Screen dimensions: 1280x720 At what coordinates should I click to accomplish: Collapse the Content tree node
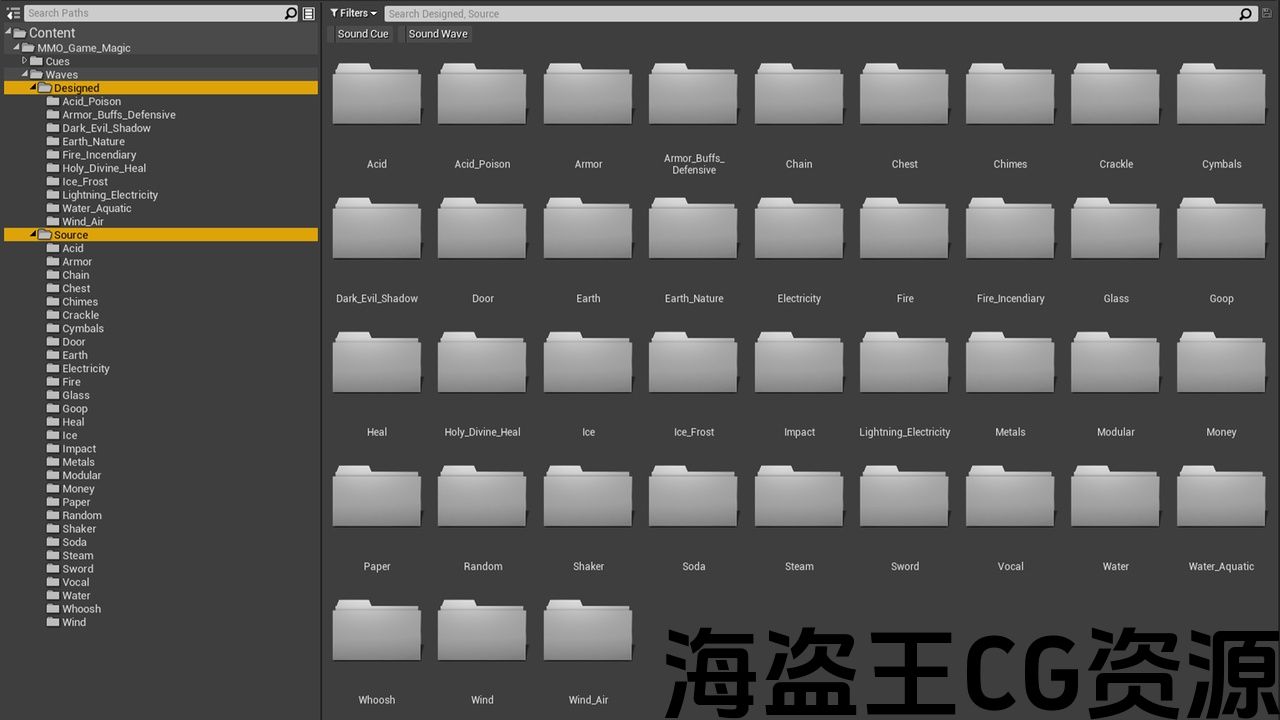coord(7,32)
